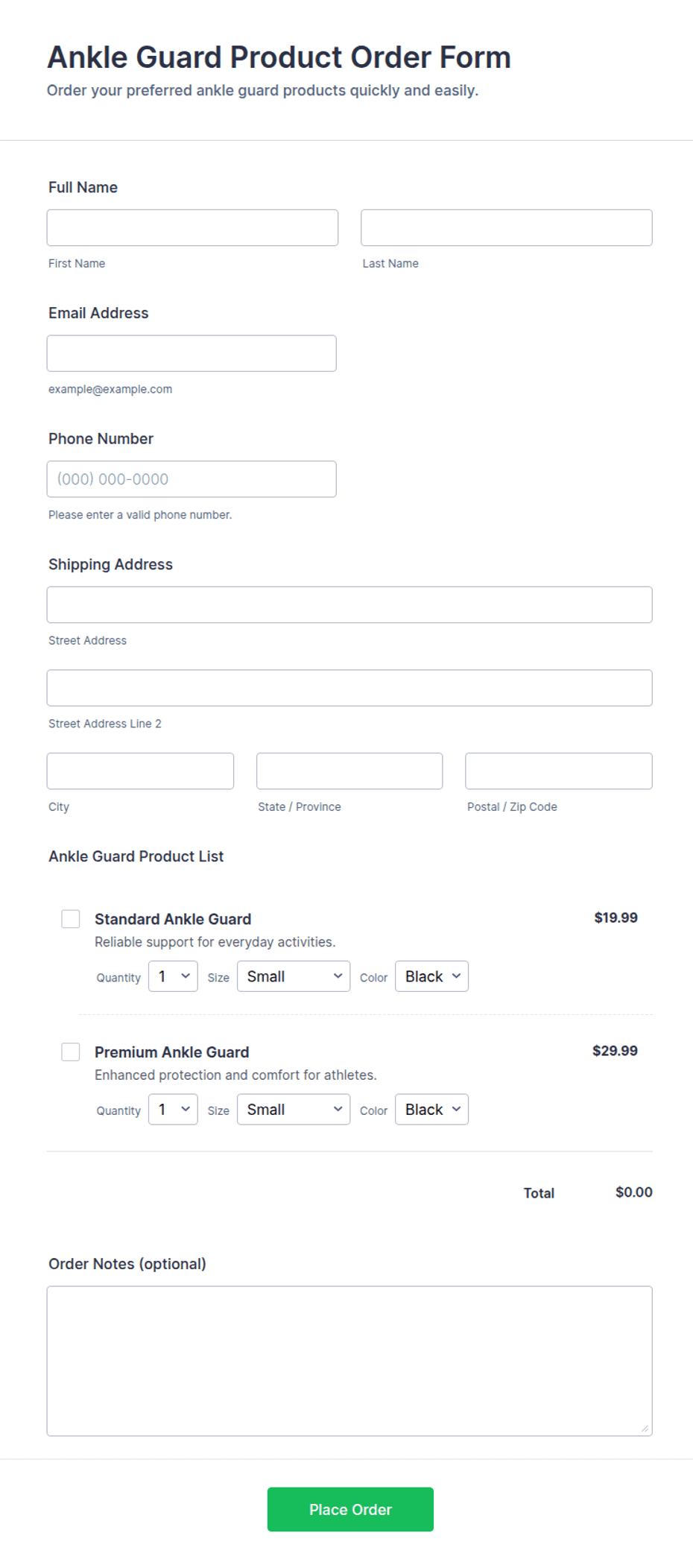This screenshot has height=1568, width=693.
Task: Open Standard Ankle Guard Quantity dropdown
Action: click(x=173, y=976)
